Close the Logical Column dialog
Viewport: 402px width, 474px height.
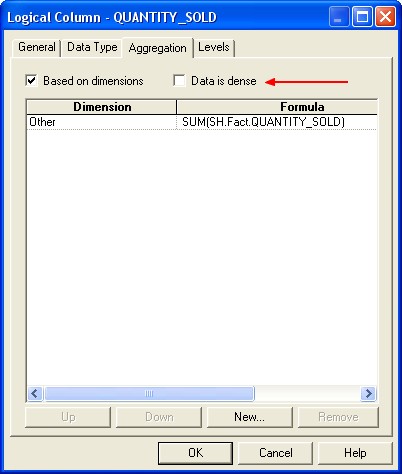[386, 17]
